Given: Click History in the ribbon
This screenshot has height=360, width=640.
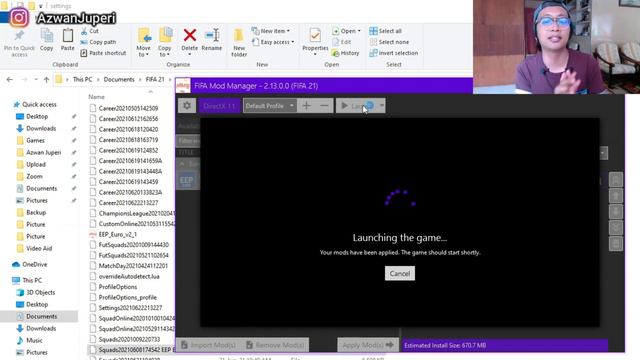Looking at the screenshot, I should (x=346, y=53).
